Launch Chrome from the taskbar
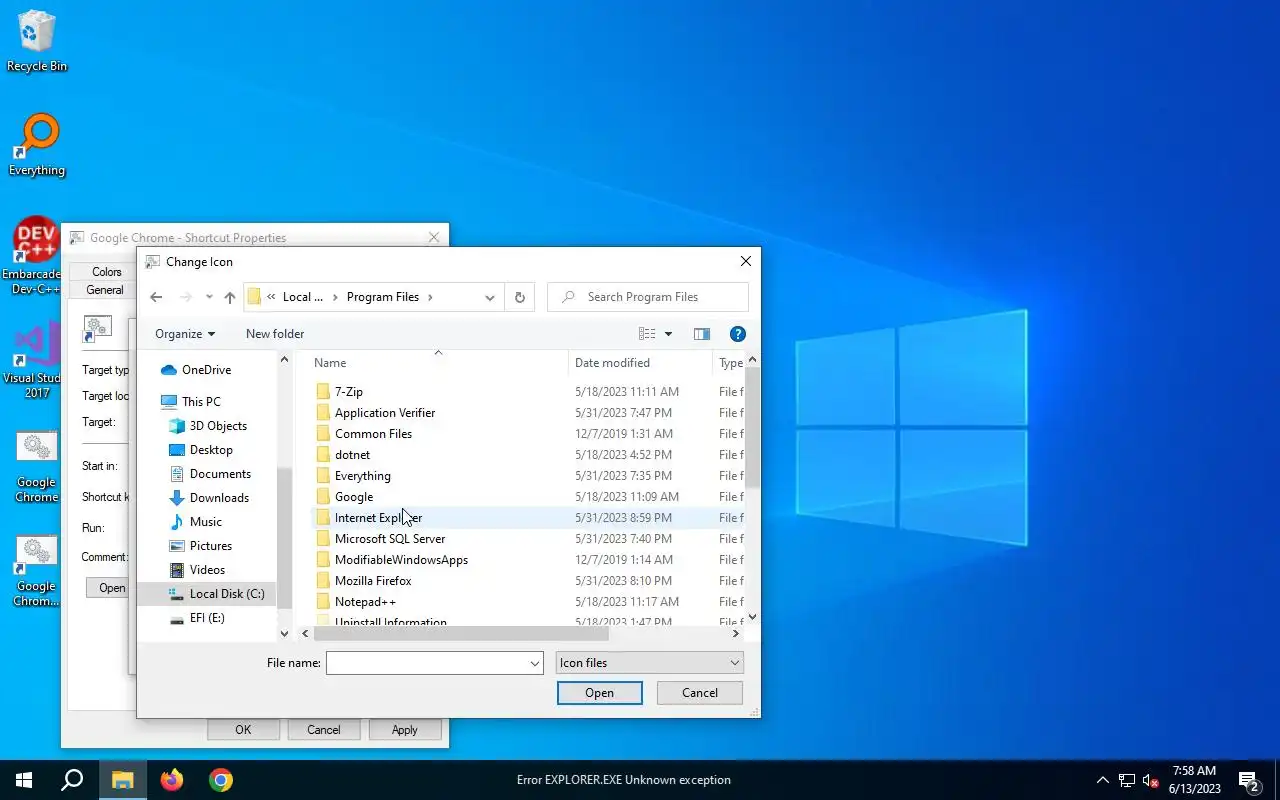The width and height of the screenshot is (1280, 800). 221,780
